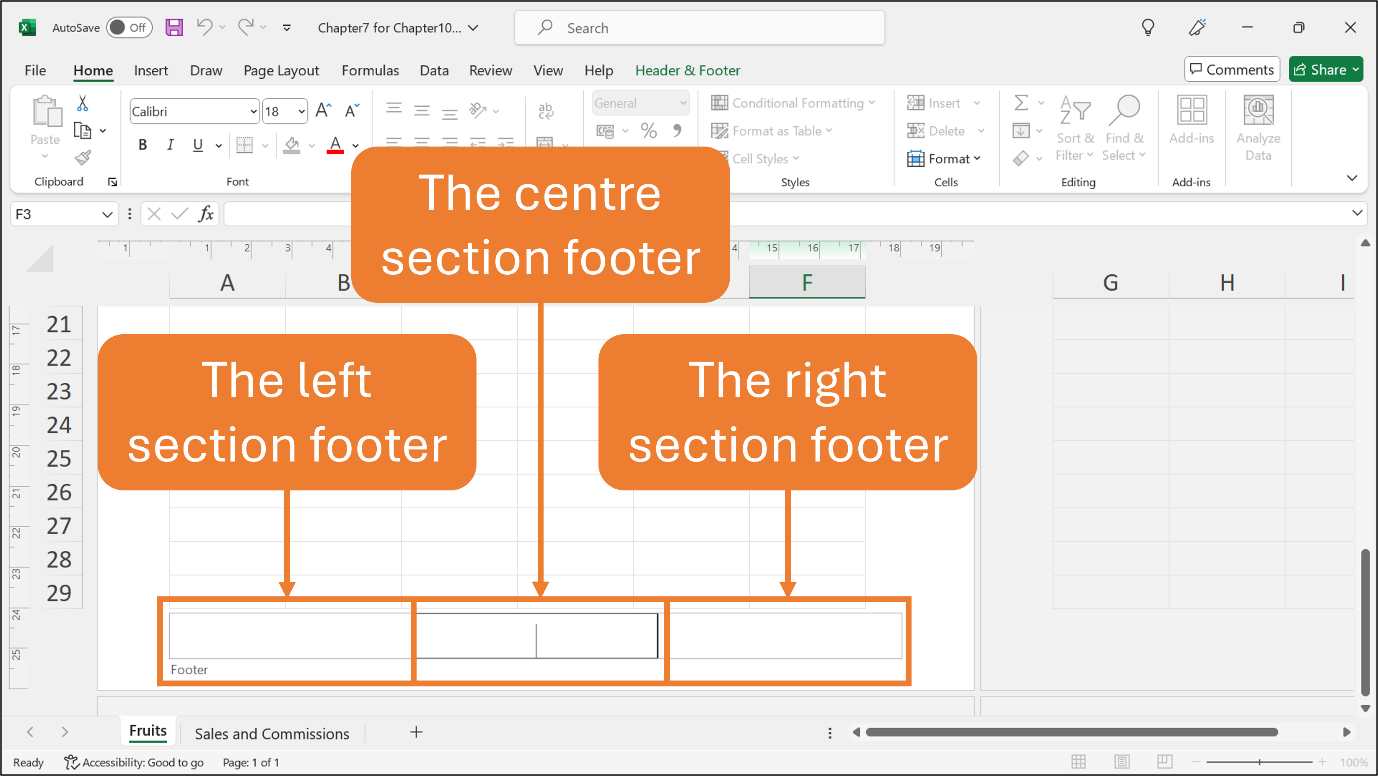Screen dimensions: 1378x776
Task: Click Accessibility: Good to go in status bar
Action: pos(134,762)
